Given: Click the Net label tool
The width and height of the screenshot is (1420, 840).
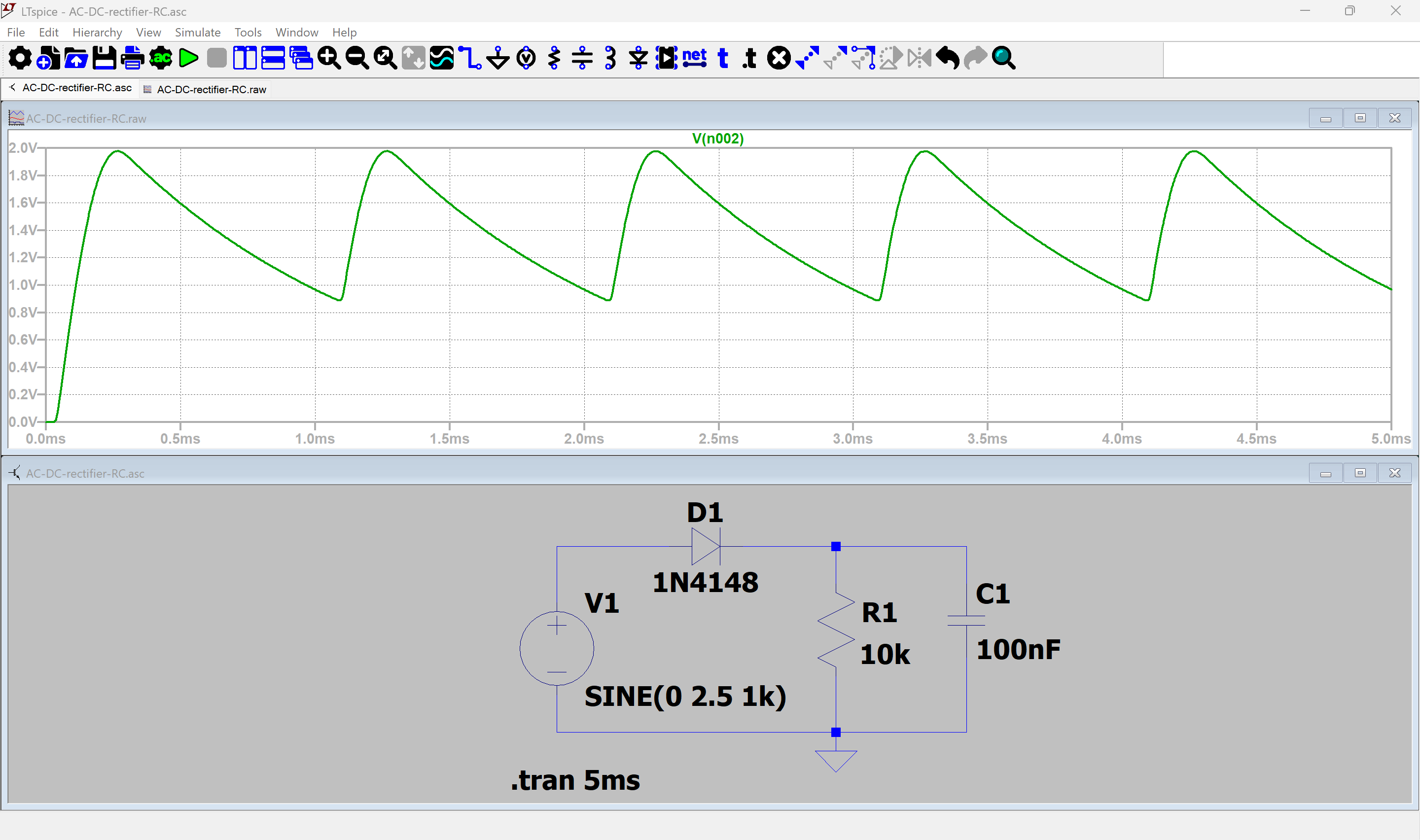Looking at the screenshot, I should point(694,58).
